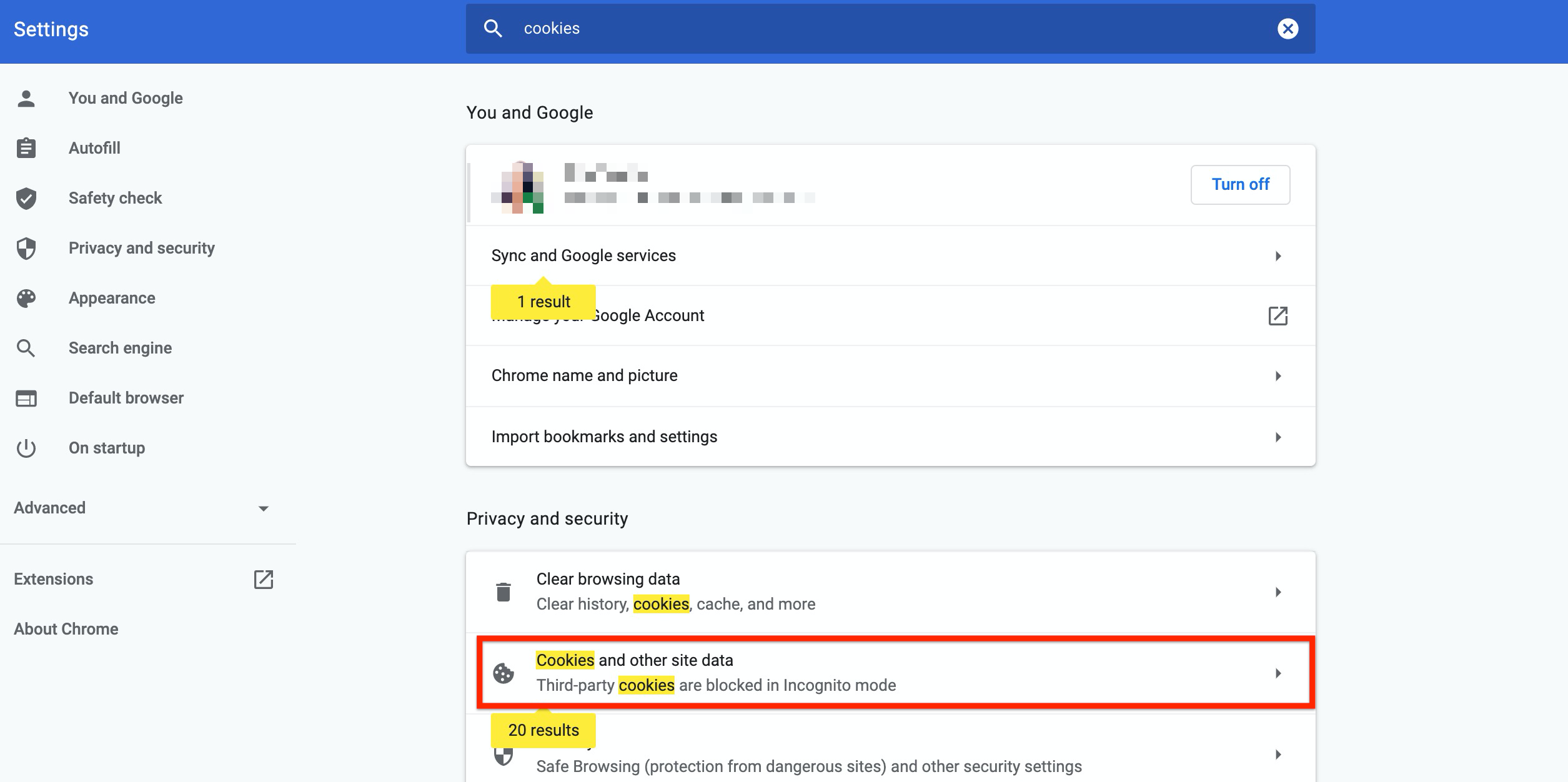This screenshot has height=782, width=1568.
Task: Click the cookie icon in Cookies row
Action: coord(504,673)
